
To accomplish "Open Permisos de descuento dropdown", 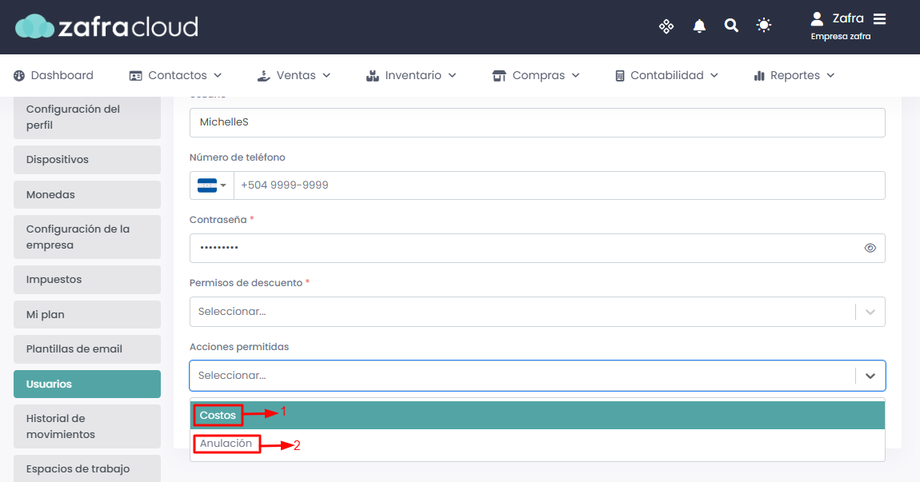I will pyautogui.click(x=537, y=312).
